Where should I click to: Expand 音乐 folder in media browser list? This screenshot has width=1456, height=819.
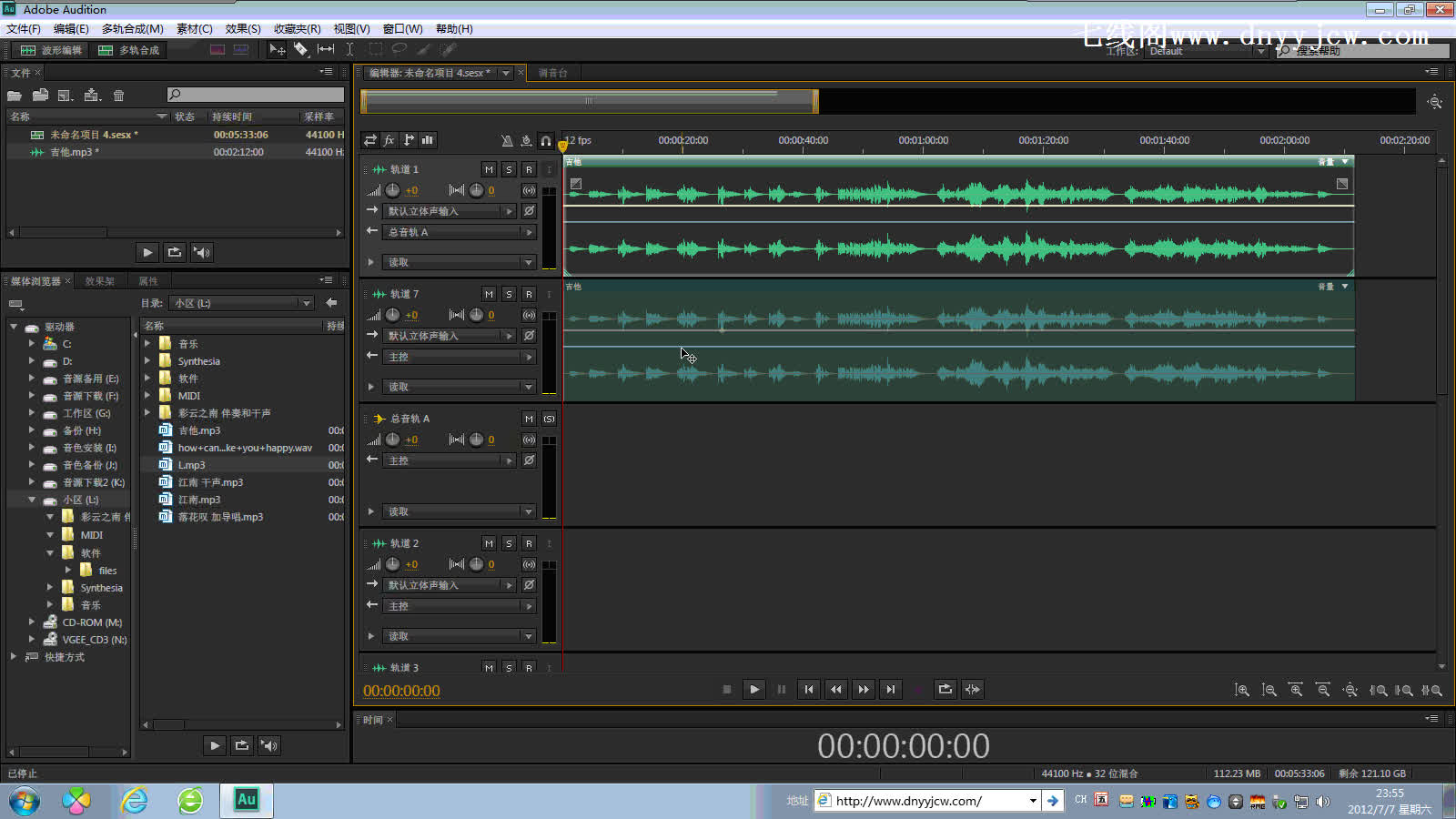[147, 344]
